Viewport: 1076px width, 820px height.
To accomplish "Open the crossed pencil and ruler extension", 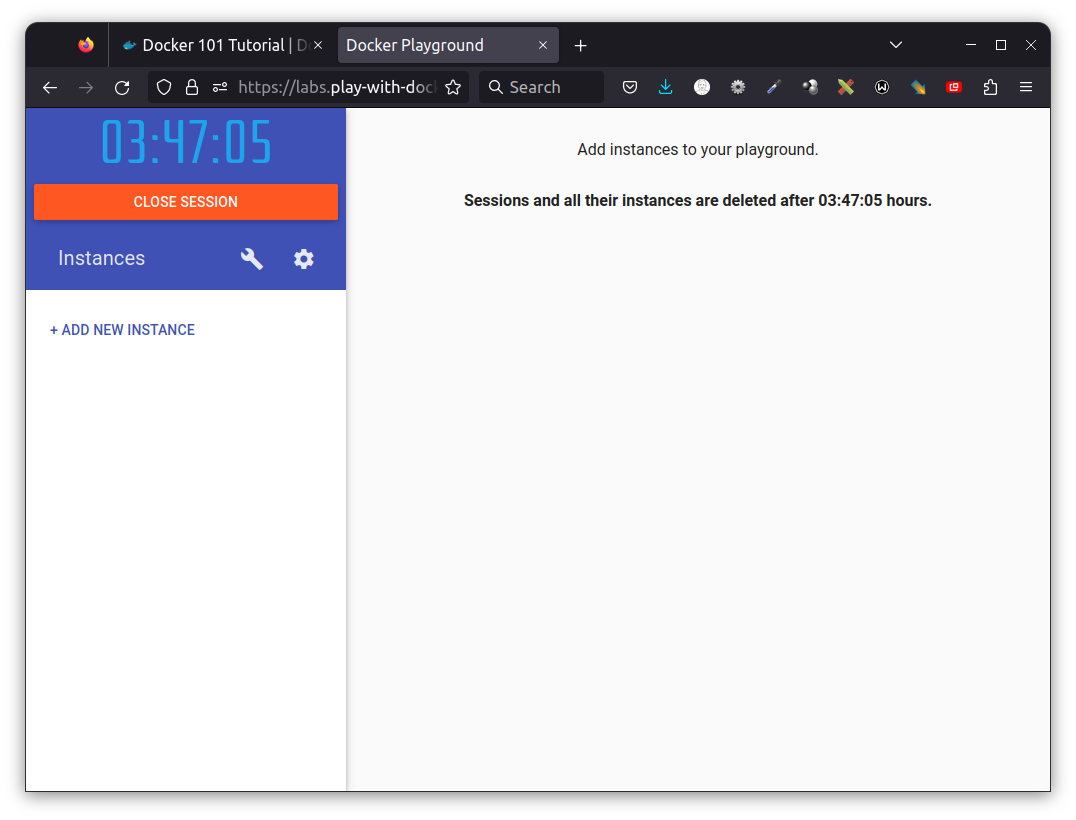I will [x=846, y=87].
